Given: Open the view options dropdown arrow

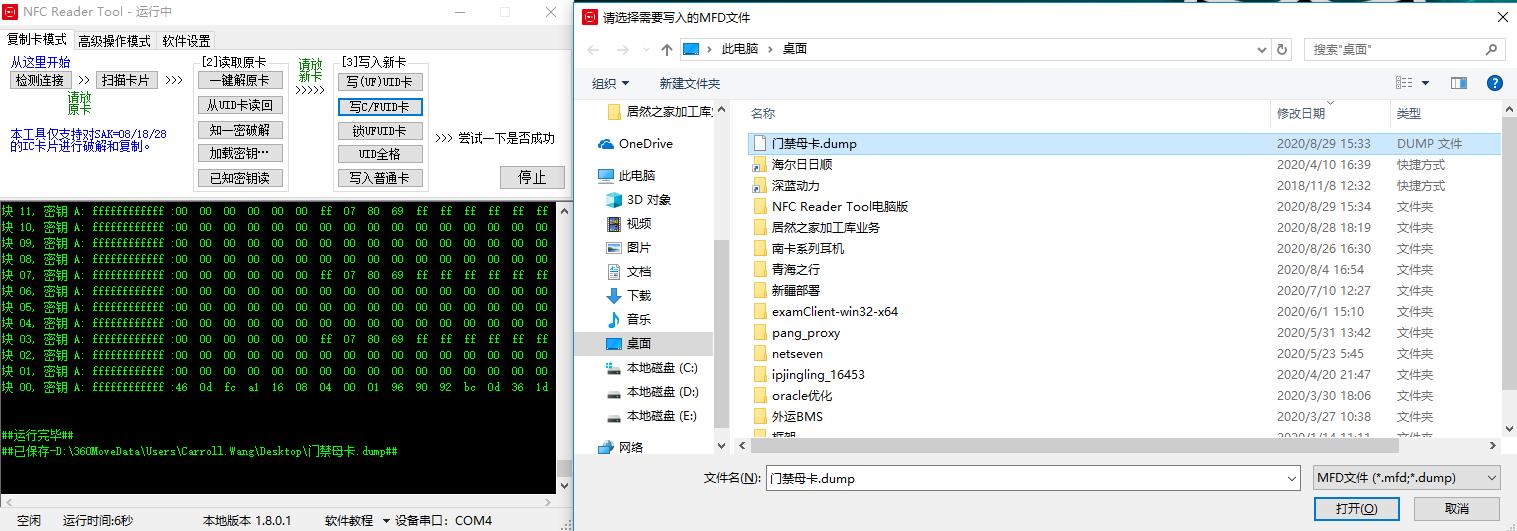Looking at the screenshot, I should tap(1426, 83).
